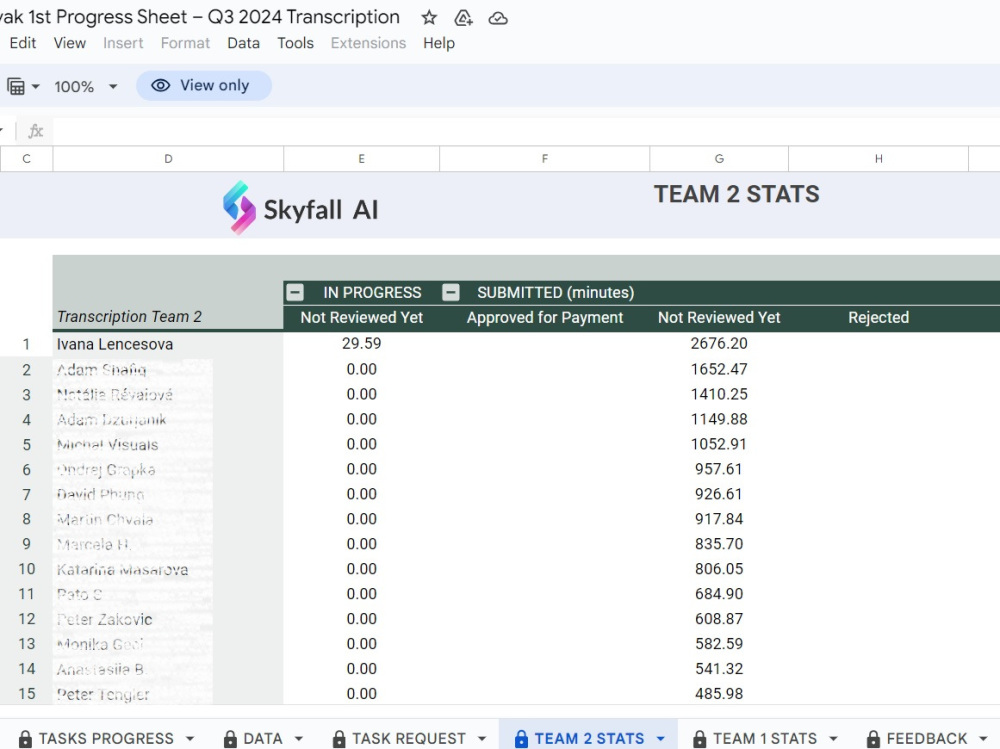Open TASK REQUEST tab dropdown arrow
Image resolution: width=1000 pixels, height=749 pixels.
(482, 739)
